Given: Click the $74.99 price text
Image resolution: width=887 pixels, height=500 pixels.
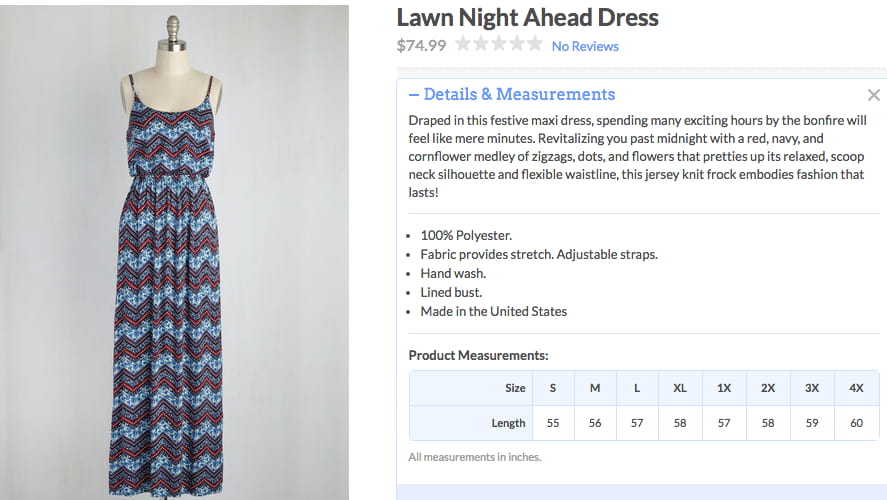Looking at the screenshot, I should pos(420,45).
